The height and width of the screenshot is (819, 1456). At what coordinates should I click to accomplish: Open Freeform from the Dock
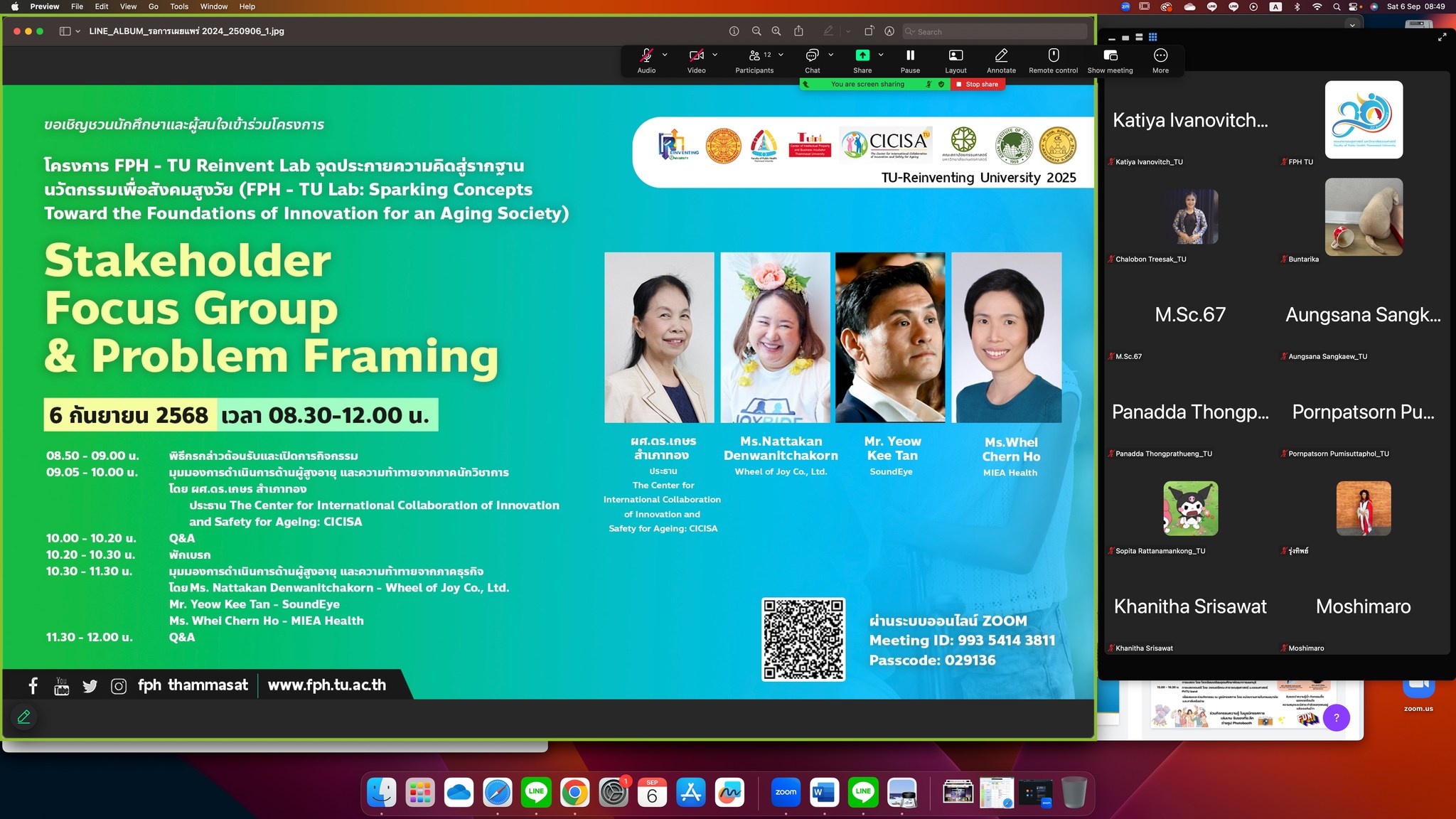[729, 792]
